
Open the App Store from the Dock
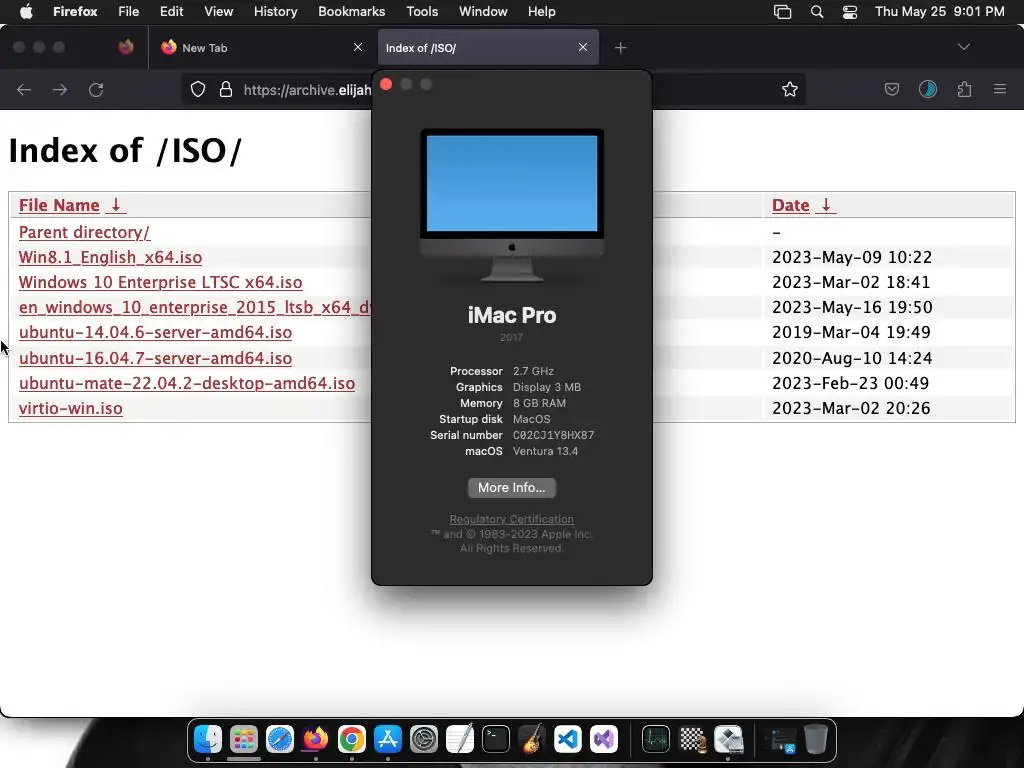pyautogui.click(x=387, y=739)
